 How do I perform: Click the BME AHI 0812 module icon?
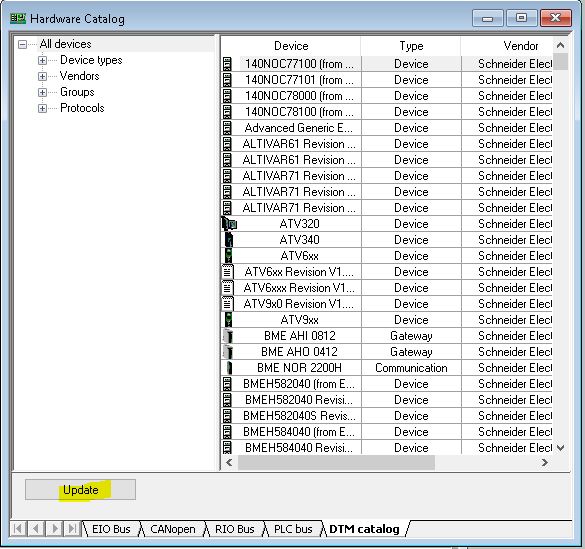tap(228, 336)
